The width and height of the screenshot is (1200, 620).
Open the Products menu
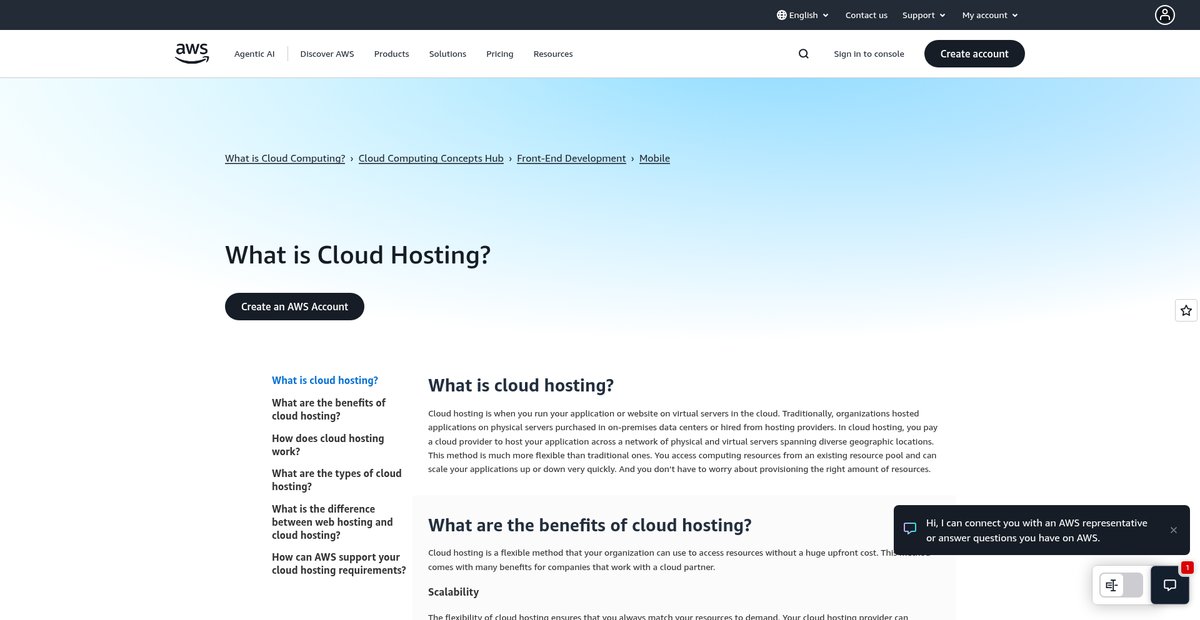[392, 54]
